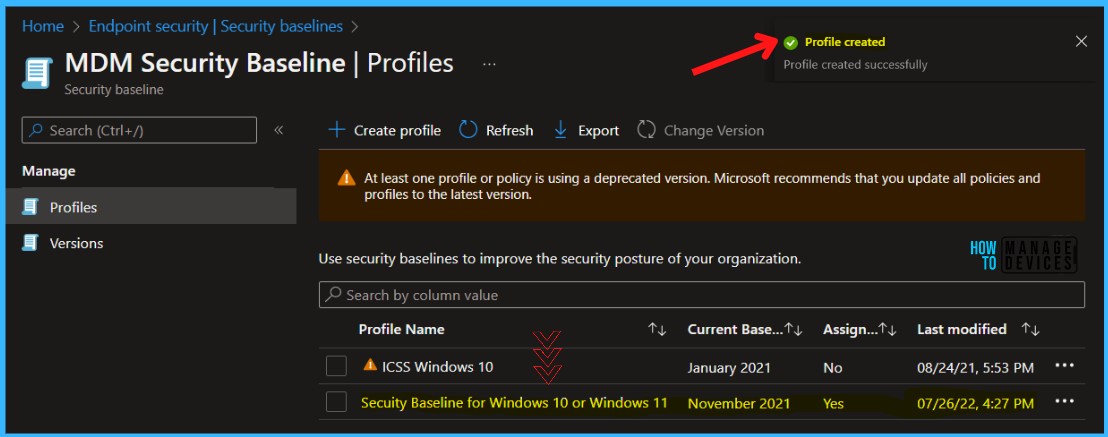Click the Versions menu item icon

tap(30, 243)
